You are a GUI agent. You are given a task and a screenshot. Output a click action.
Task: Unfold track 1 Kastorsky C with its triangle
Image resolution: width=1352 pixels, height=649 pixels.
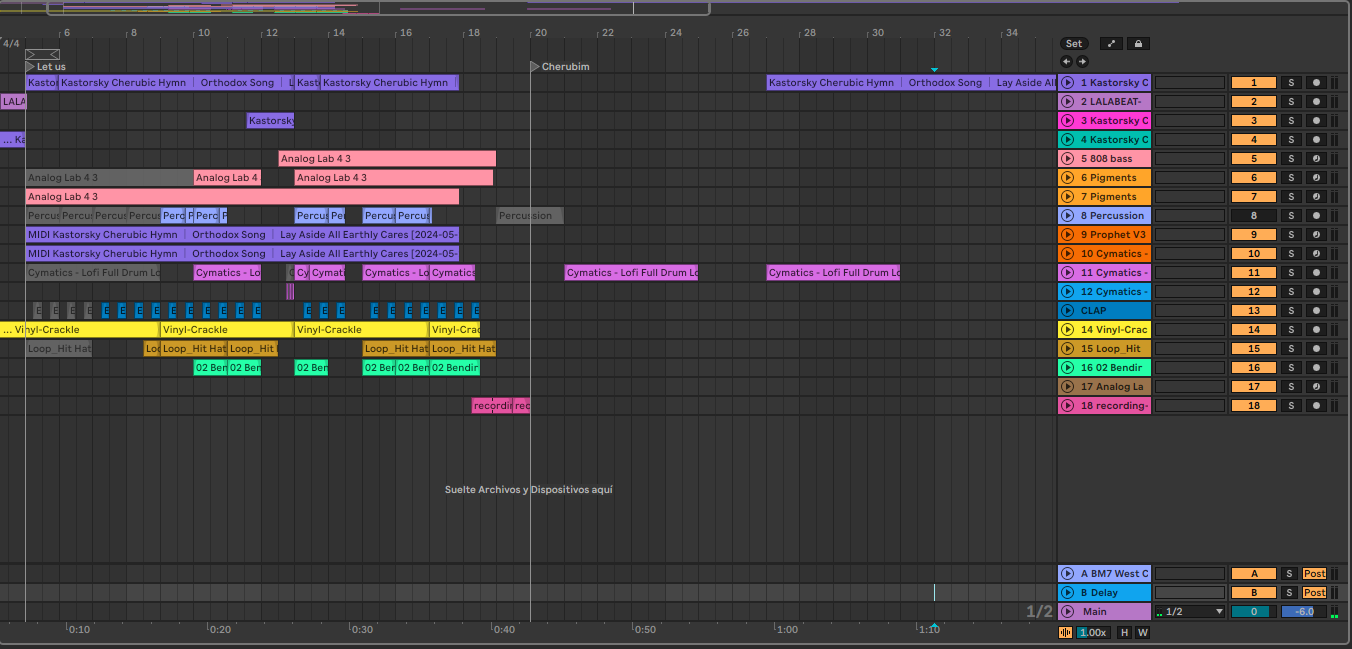[x=1067, y=83]
